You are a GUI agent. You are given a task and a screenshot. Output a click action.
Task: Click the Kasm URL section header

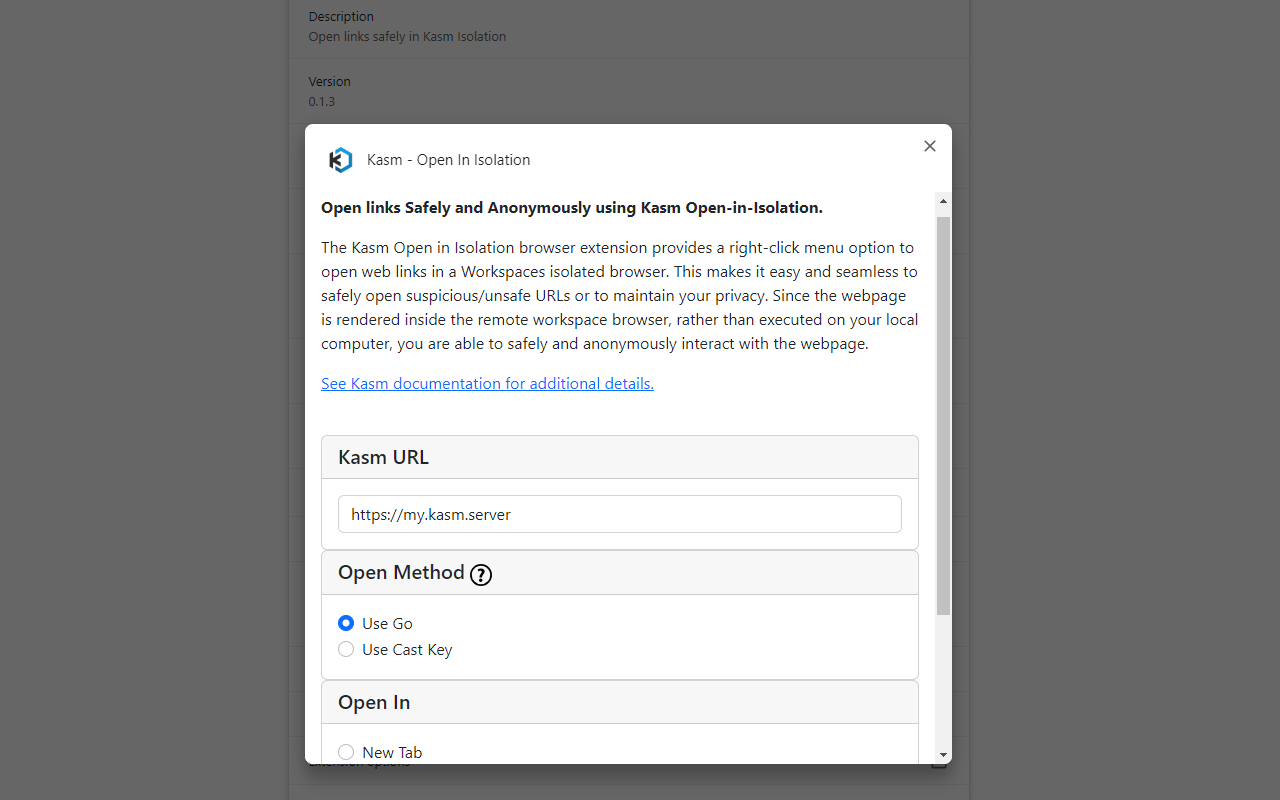pyautogui.click(x=384, y=457)
